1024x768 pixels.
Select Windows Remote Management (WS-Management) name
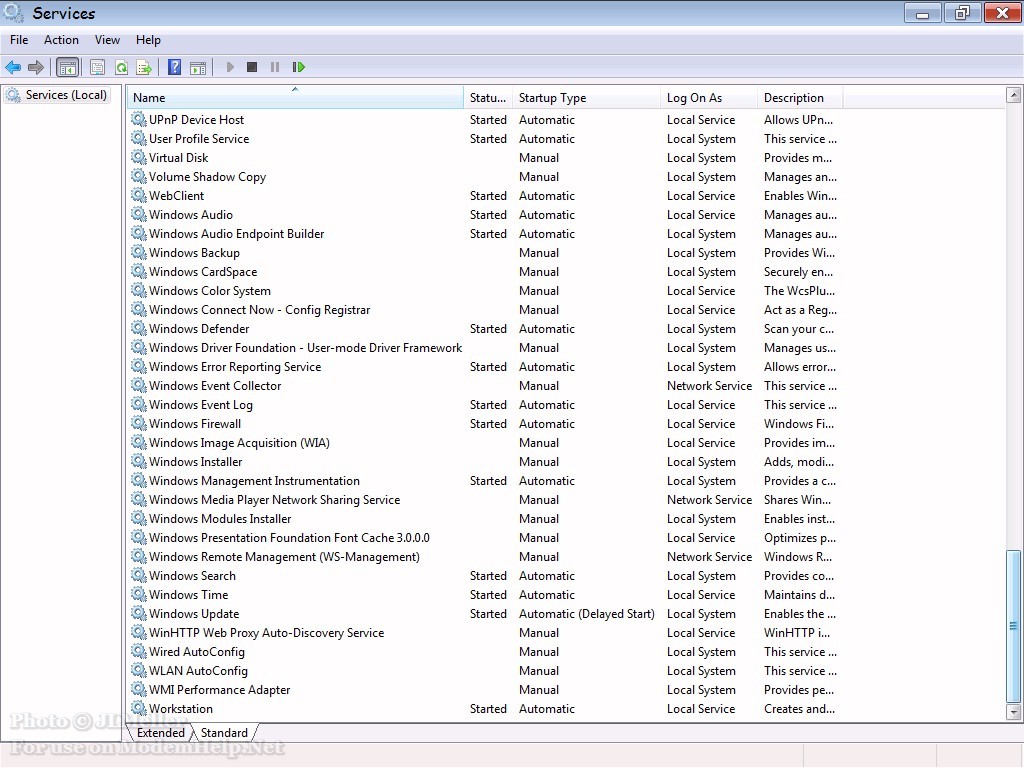coord(284,556)
